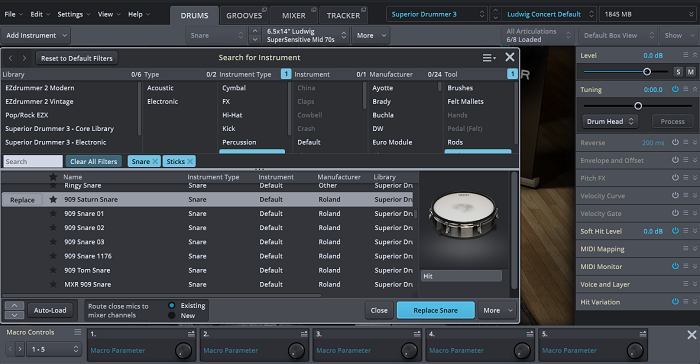Screen dimensions: 700x364
Task: Click Clear All Filters button
Action: (x=93, y=162)
